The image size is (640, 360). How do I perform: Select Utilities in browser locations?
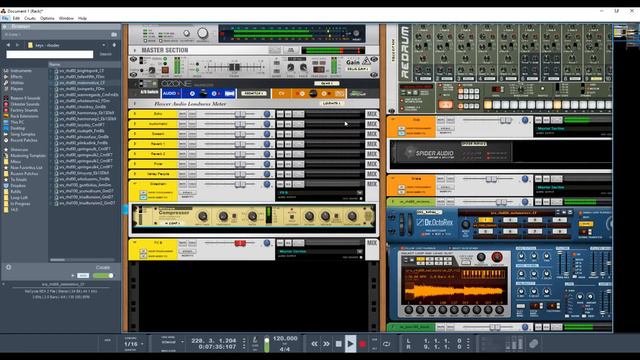click(x=17, y=83)
